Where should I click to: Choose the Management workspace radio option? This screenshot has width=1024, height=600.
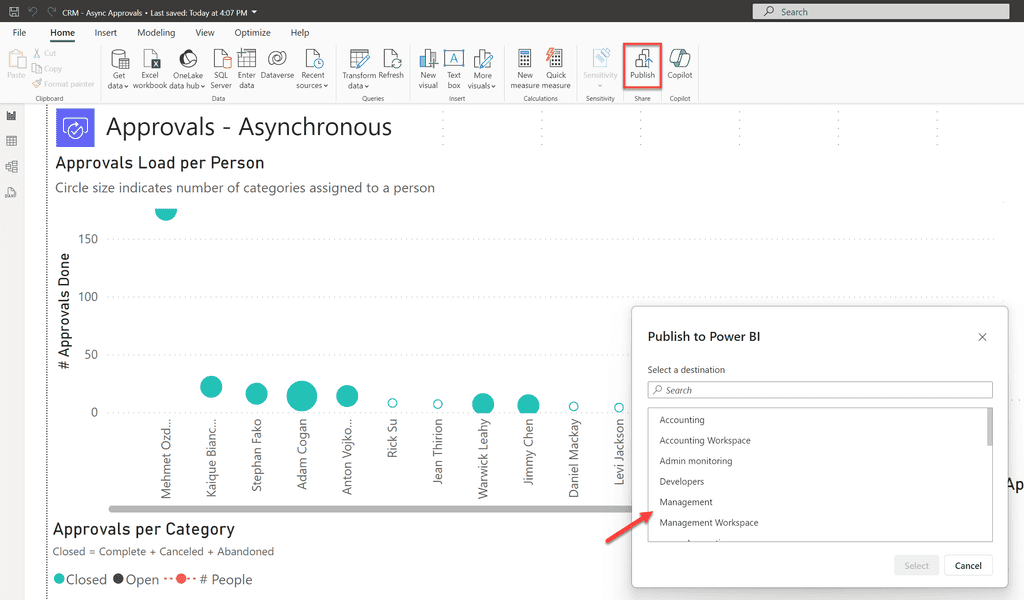686,502
